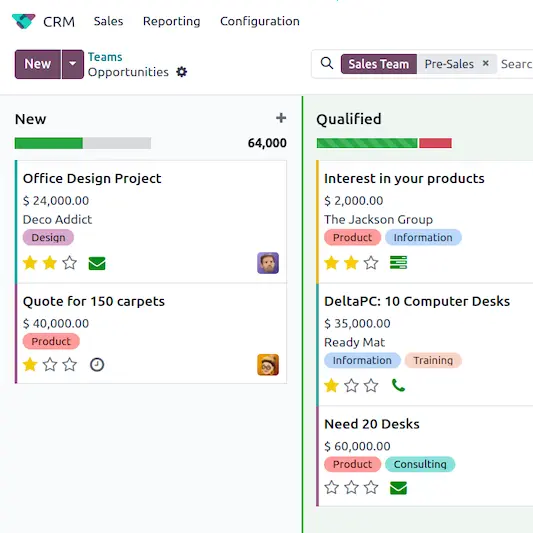This screenshot has width=533, height=533.
Task: Click the New button to create an opportunity
Action: (38, 64)
